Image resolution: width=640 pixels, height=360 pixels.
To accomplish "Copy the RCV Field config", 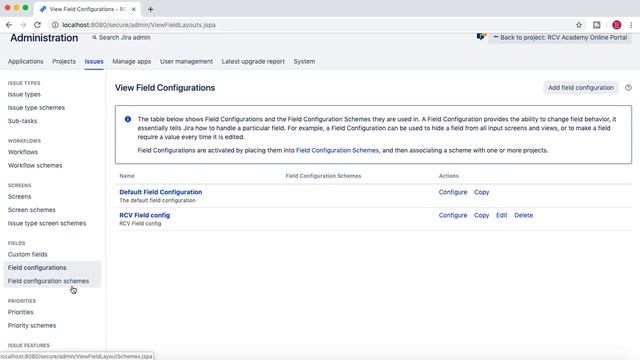I will pyautogui.click(x=482, y=215).
